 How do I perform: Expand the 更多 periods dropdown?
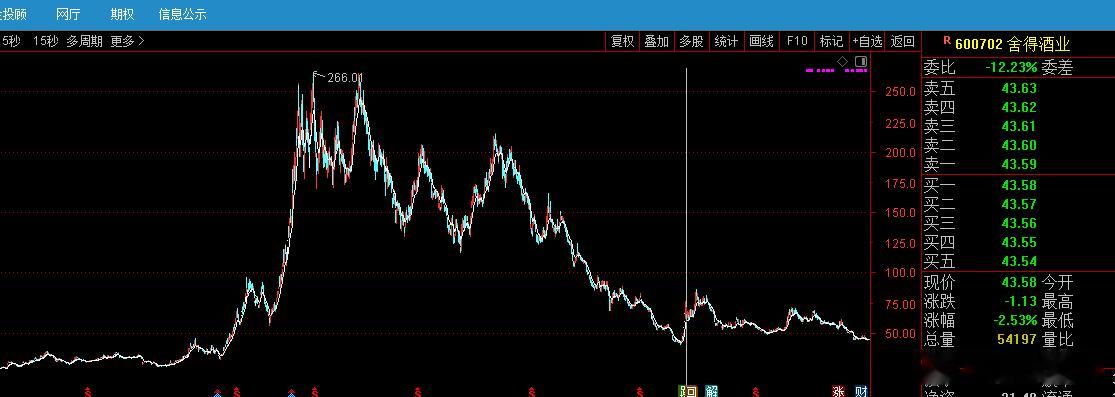tap(127, 41)
